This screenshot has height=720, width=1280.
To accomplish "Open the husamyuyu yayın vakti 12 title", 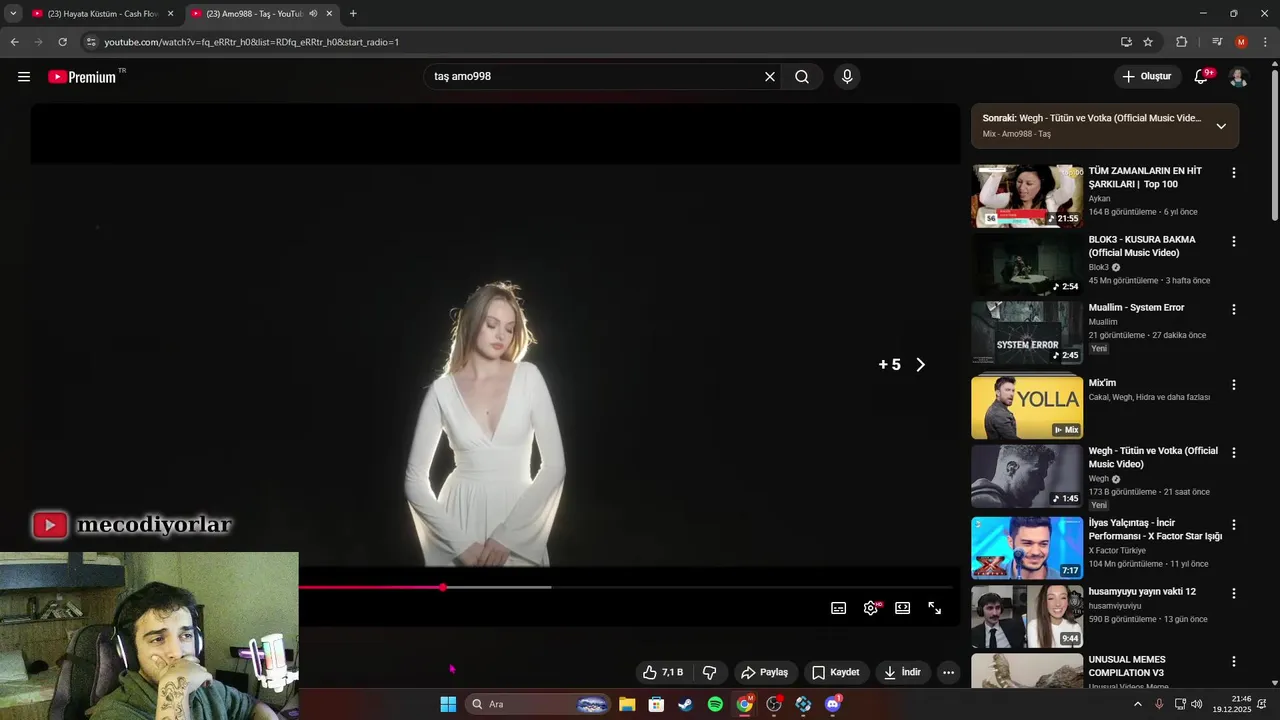I will pyautogui.click(x=1142, y=592).
